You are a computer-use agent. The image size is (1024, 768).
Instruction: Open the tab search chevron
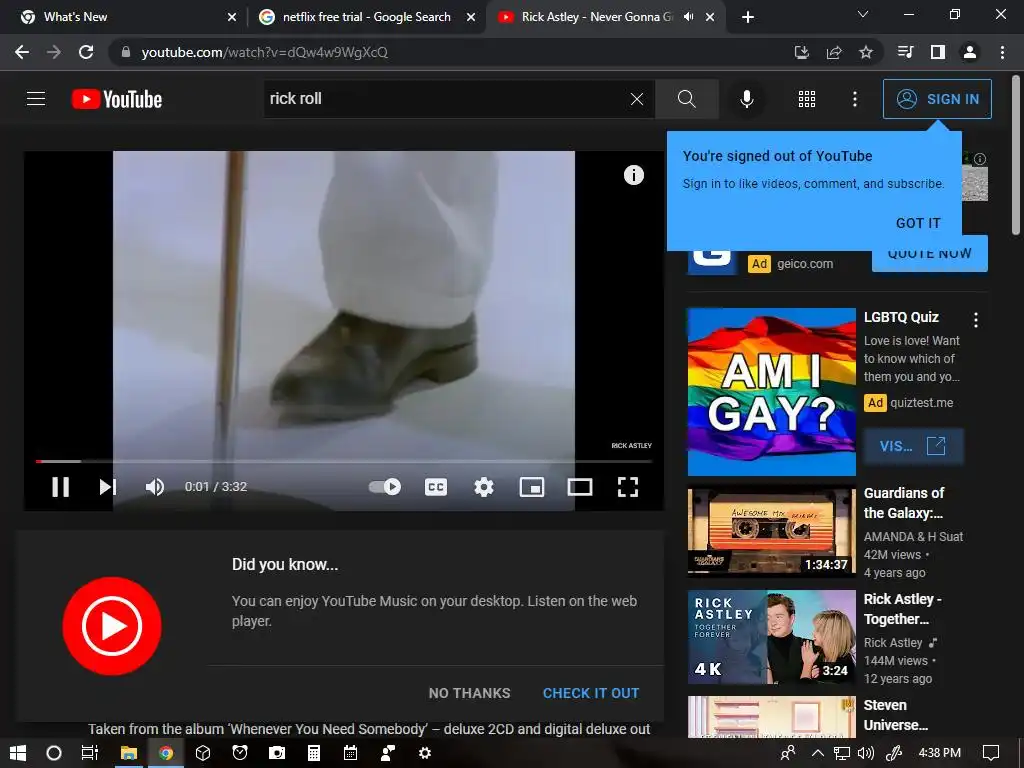pyautogui.click(x=863, y=14)
